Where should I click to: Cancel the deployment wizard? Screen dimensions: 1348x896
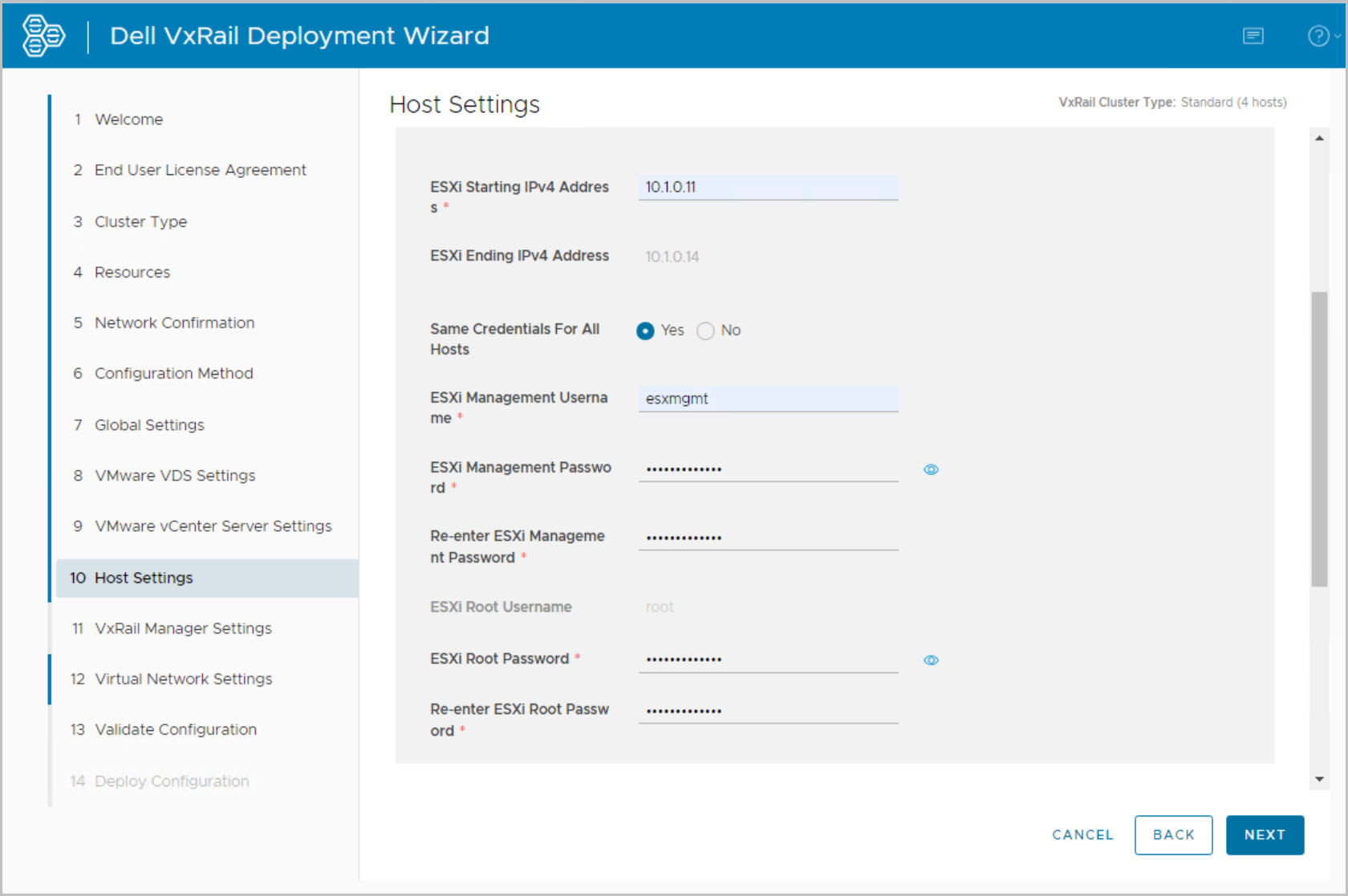point(1082,835)
